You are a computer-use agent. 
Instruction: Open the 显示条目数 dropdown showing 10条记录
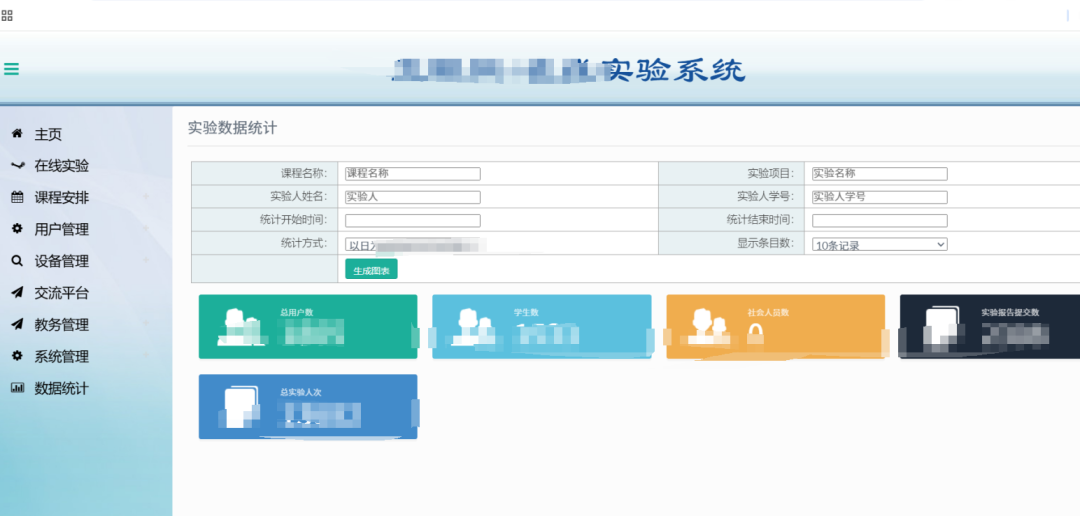(x=880, y=244)
